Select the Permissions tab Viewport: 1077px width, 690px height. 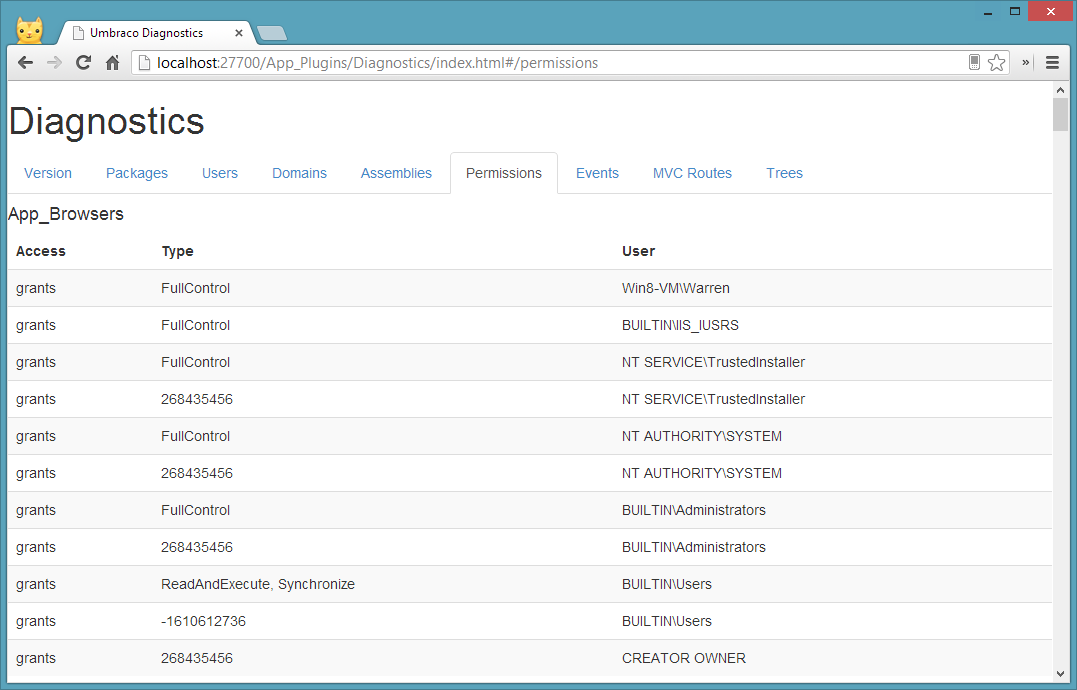point(504,173)
